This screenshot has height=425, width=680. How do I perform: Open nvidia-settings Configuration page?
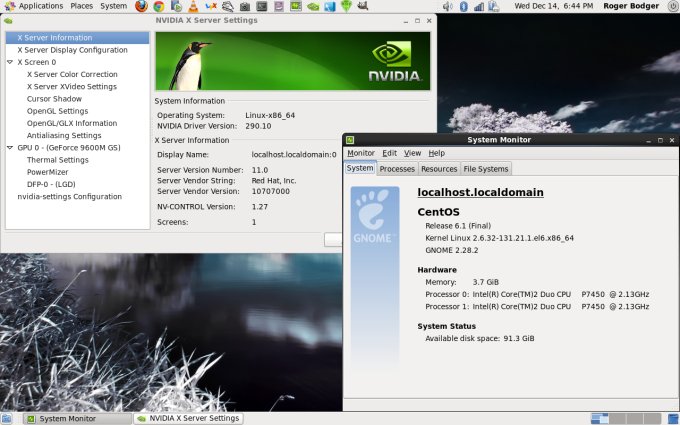coord(69,196)
